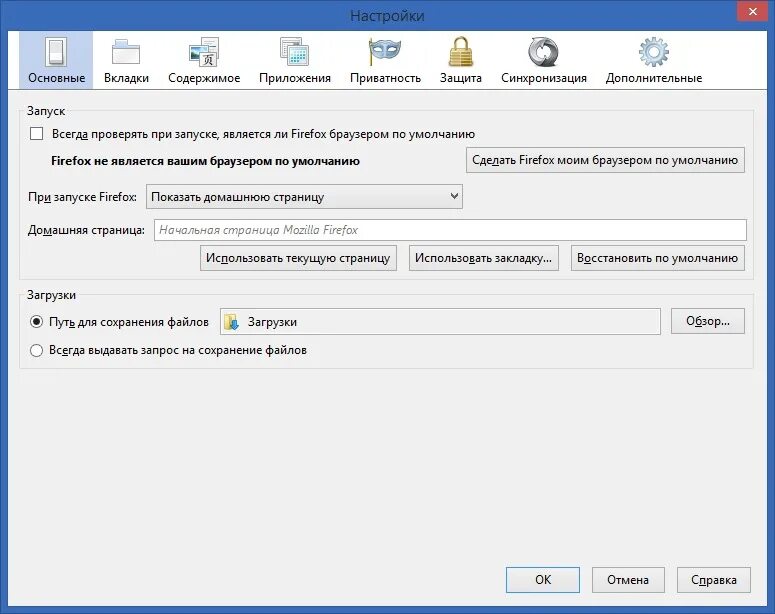The height and width of the screenshot is (614, 775).
Task: Open the Содержимое pictures icon
Action: click(x=204, y=52)
